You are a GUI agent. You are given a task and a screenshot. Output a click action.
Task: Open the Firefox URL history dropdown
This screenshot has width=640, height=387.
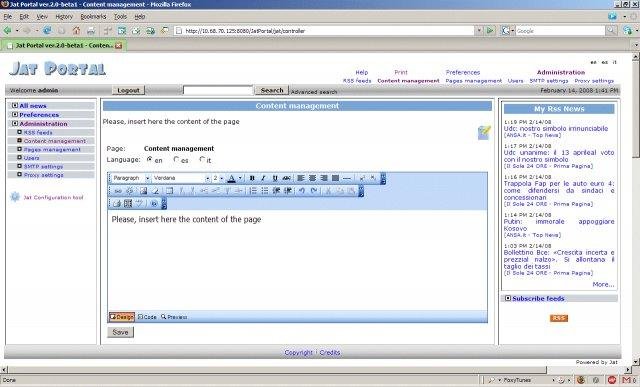(479, 31)
